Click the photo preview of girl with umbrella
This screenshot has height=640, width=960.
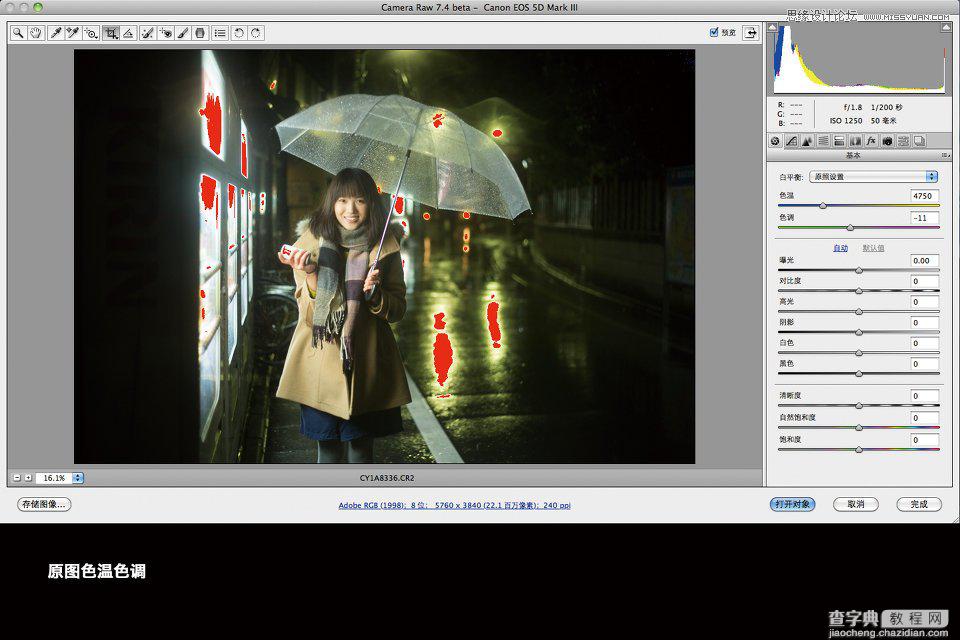pyautogui.click(x=384, y=257)
